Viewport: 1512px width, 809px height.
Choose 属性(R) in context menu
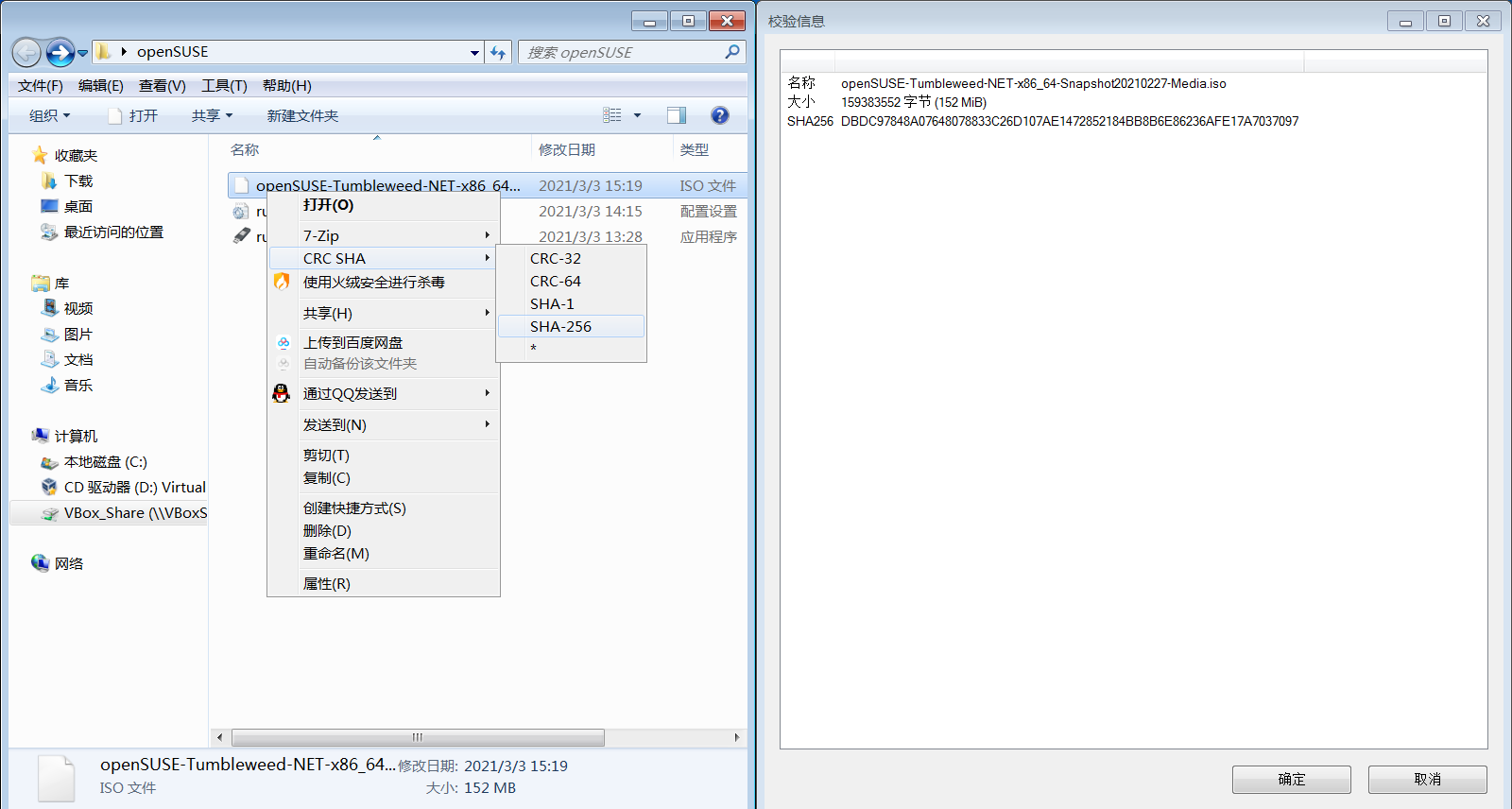(384, 583)
